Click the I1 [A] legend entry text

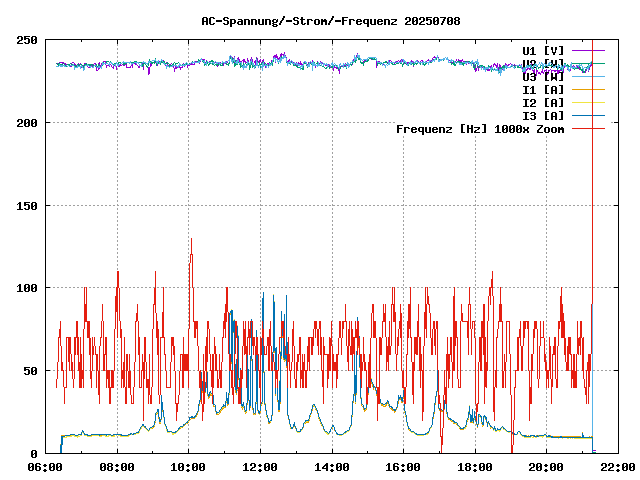click(543, 89)
